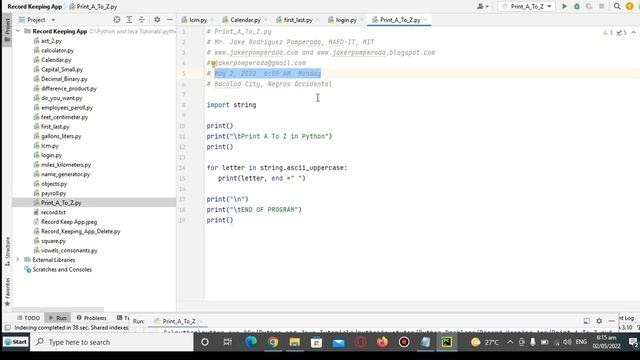Select Decimal_Binary.py file
Screen dimensions: 640x360
pyautogui.click(x=64, y=79)
